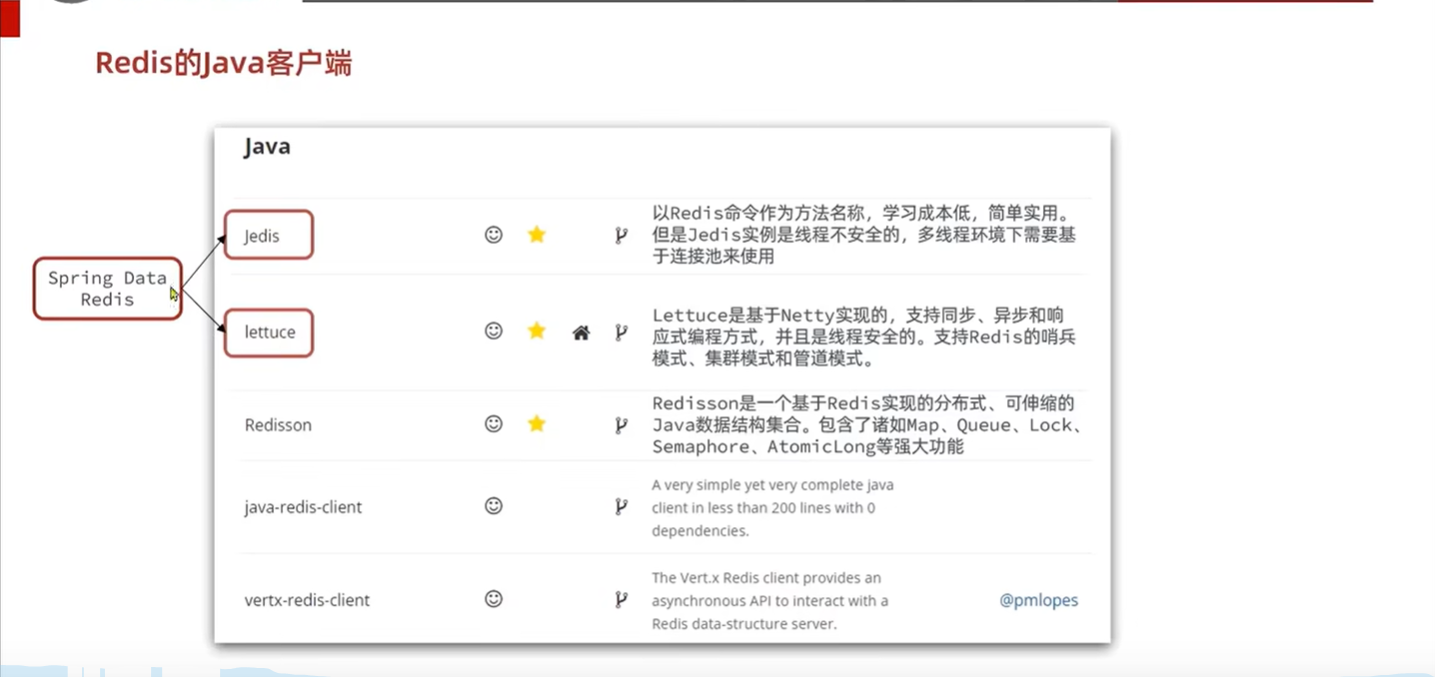The width and height of the screenshot is (1435, 677).
Task: Click the smiley icon in the lettuce row
Action: 493,331
